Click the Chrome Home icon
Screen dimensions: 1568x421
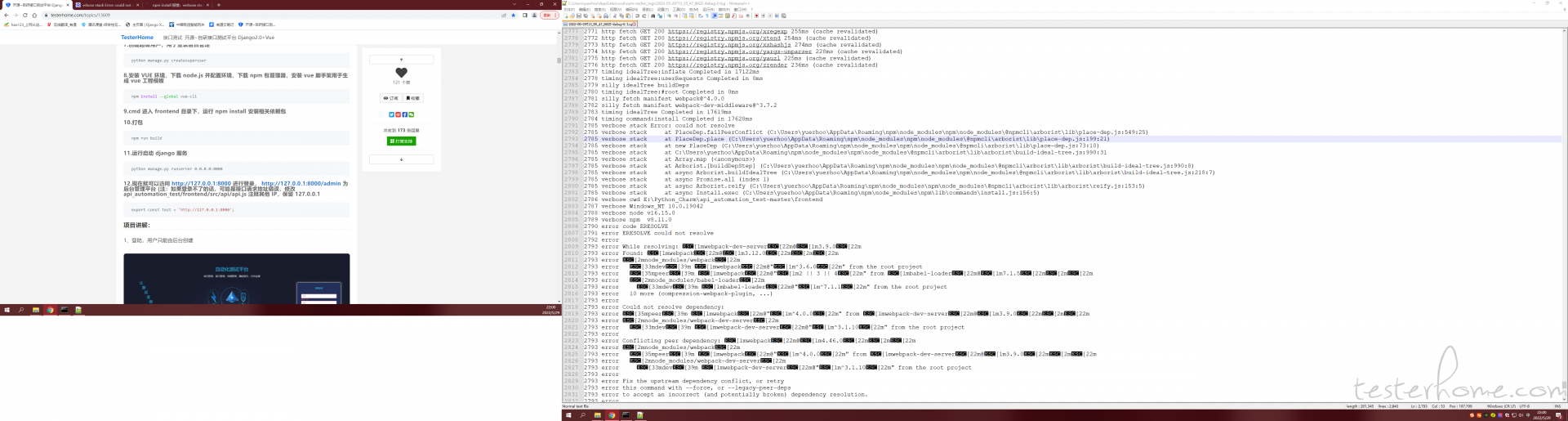[34, 15]
